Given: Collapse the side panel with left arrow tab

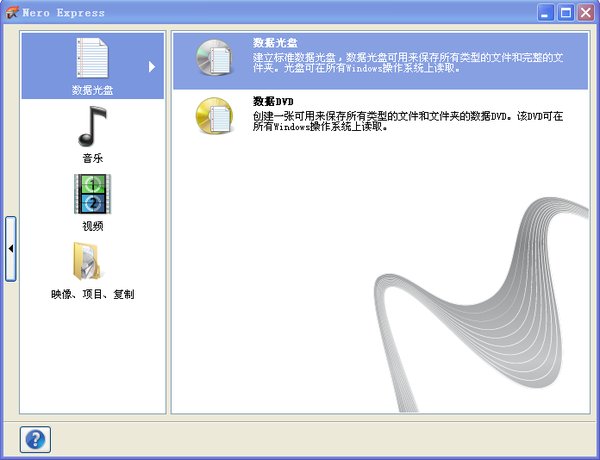Looking at the screenshot, I should point(11,249).
